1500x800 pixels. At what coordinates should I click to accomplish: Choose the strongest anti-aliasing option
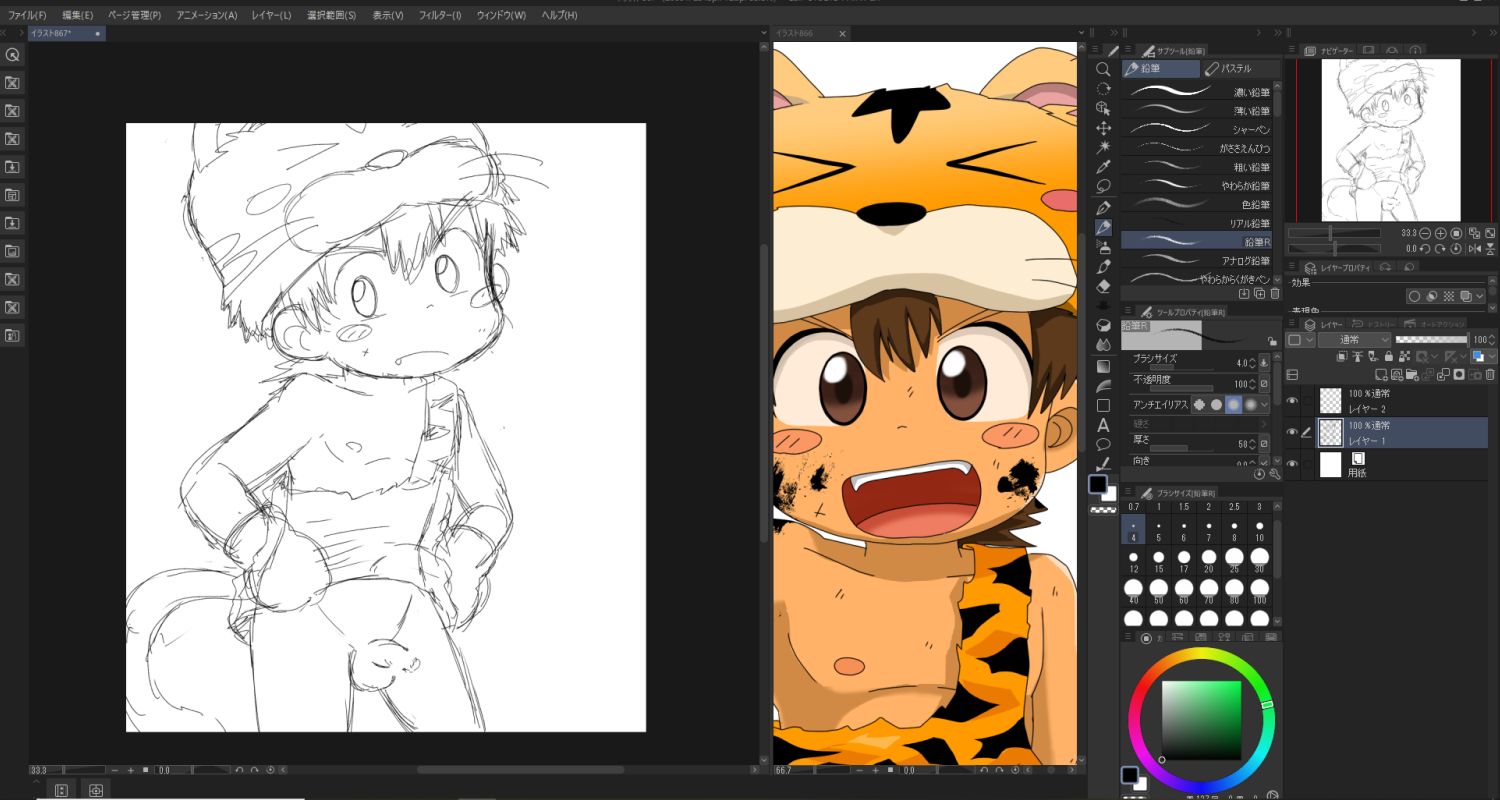1251,404
